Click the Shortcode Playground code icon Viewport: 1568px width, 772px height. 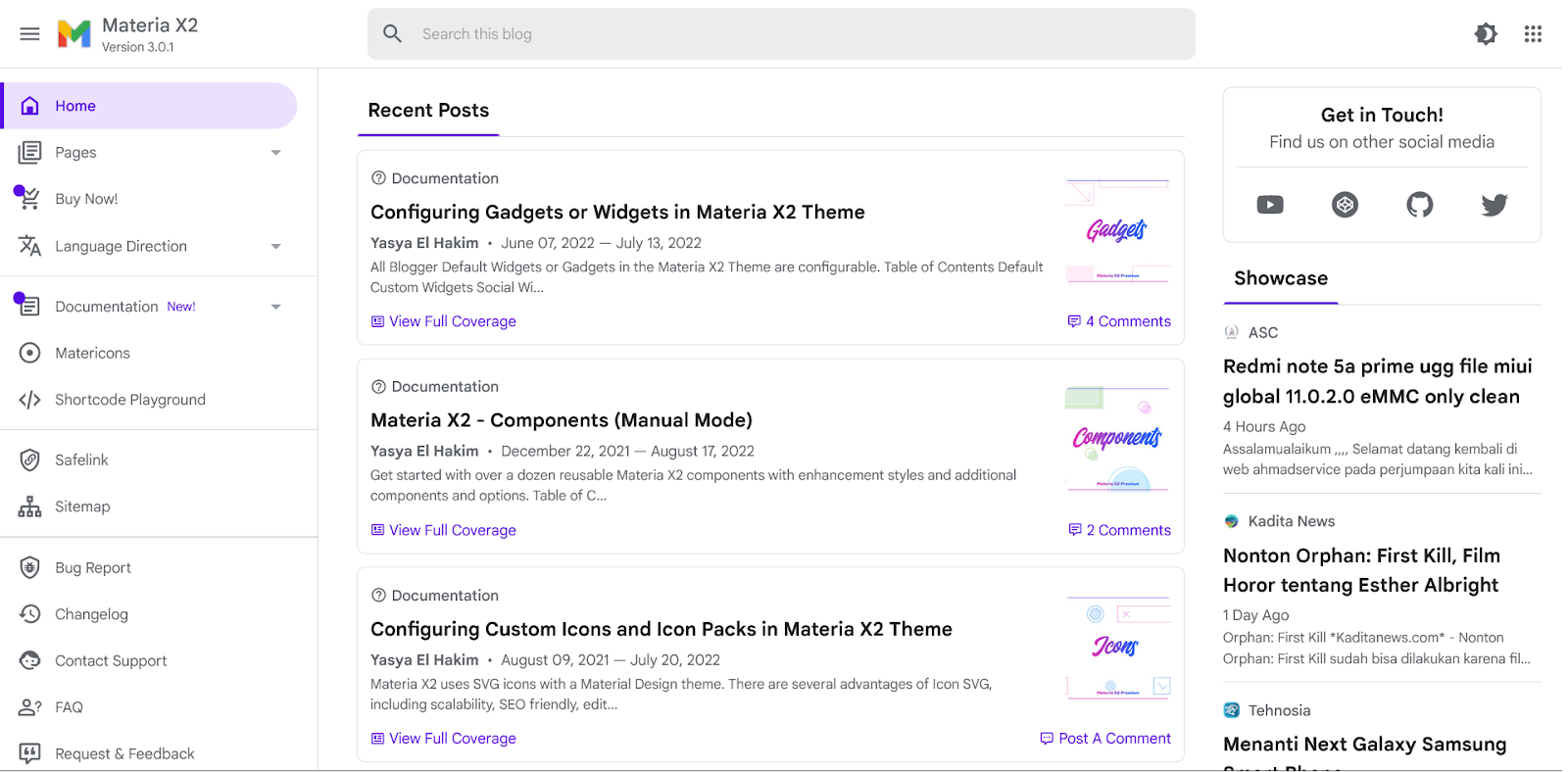30,400
